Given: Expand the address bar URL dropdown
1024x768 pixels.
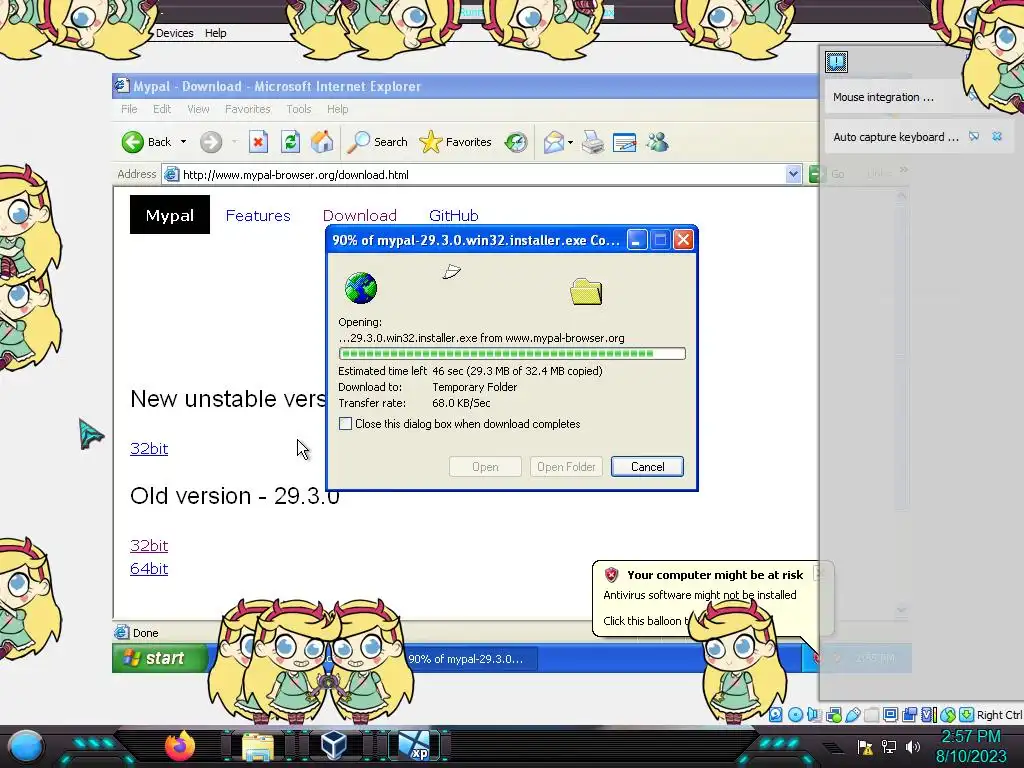Looking at the screenshot, I should [x=793, y=174].
